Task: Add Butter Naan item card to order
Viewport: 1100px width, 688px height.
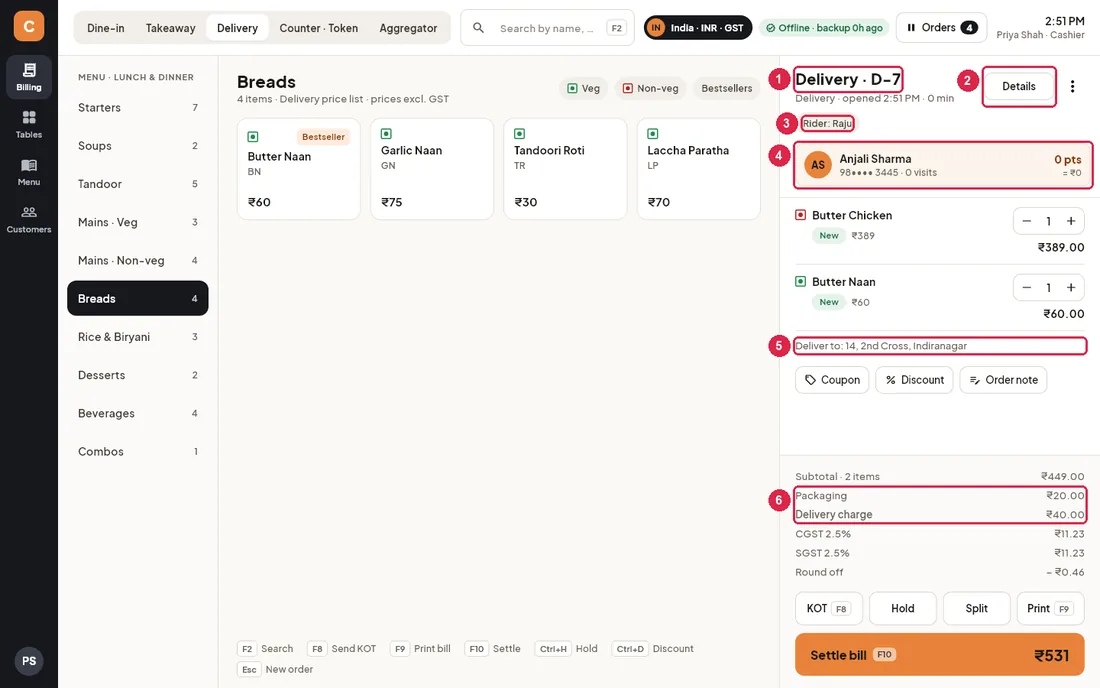Action: [299, 169]
